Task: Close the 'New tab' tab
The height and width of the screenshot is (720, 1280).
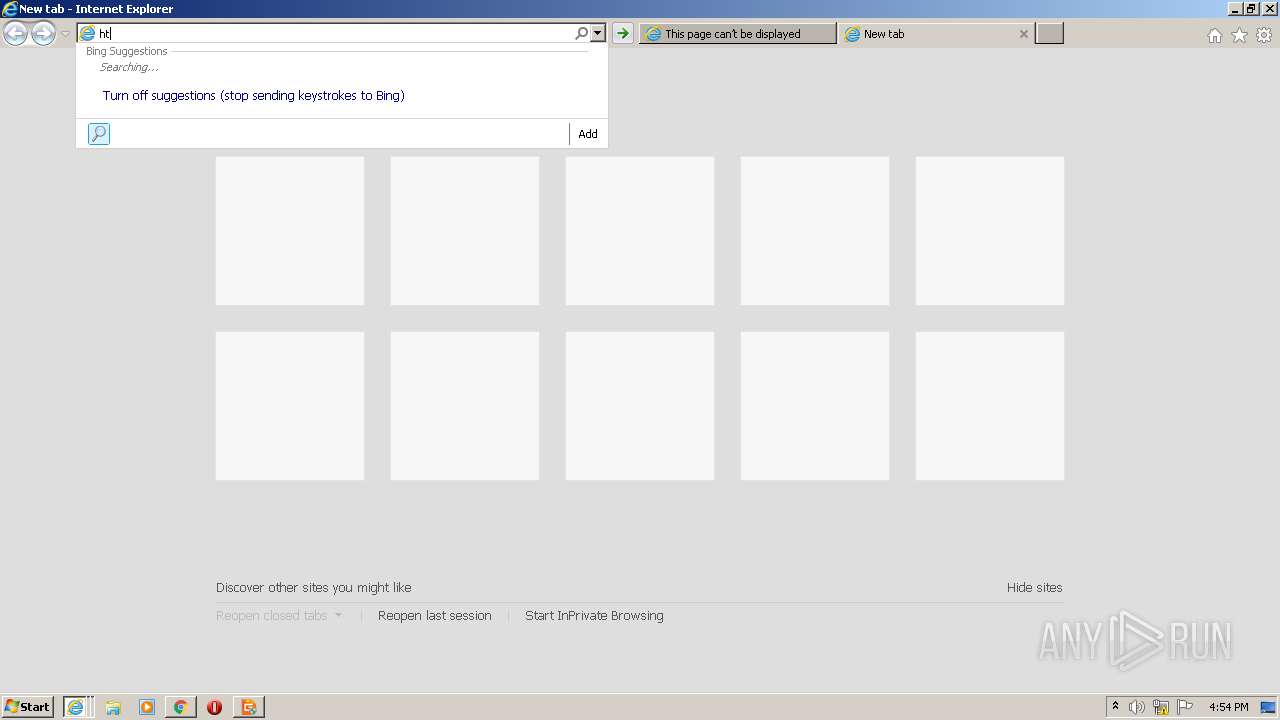Action: click(1024, 34)
